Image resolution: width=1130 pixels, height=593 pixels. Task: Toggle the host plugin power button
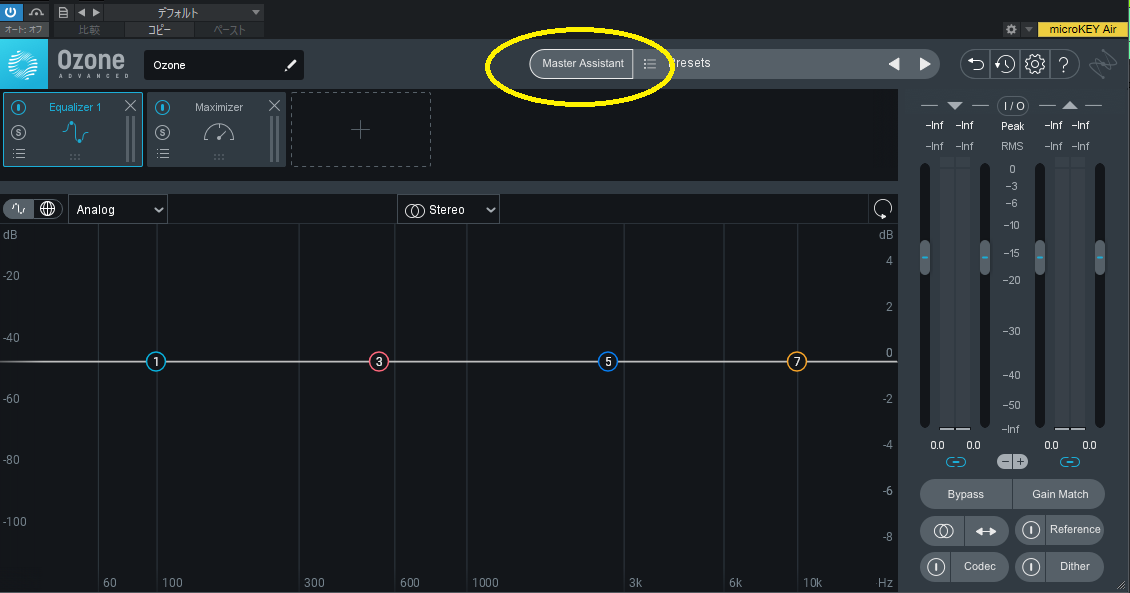[x=10, y=12]
